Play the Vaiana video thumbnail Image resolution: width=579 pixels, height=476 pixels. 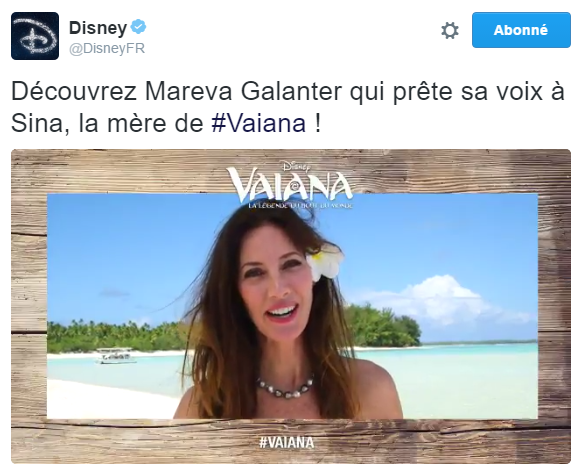click(x=291, y=306)
